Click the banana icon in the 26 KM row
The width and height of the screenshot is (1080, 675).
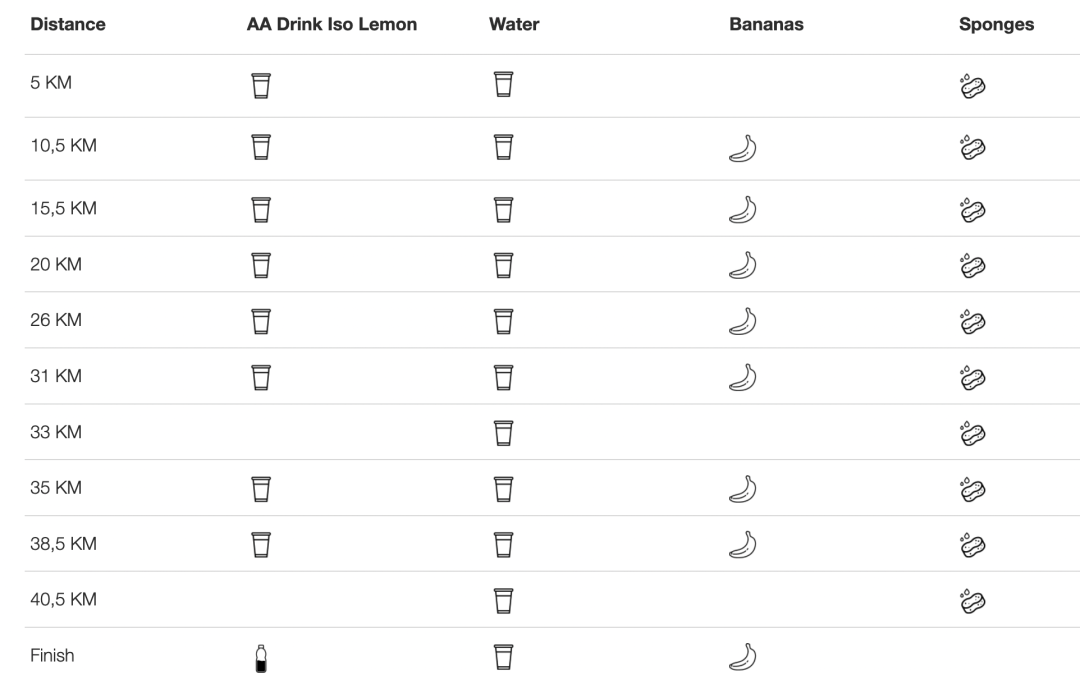[x=742, y=321]
